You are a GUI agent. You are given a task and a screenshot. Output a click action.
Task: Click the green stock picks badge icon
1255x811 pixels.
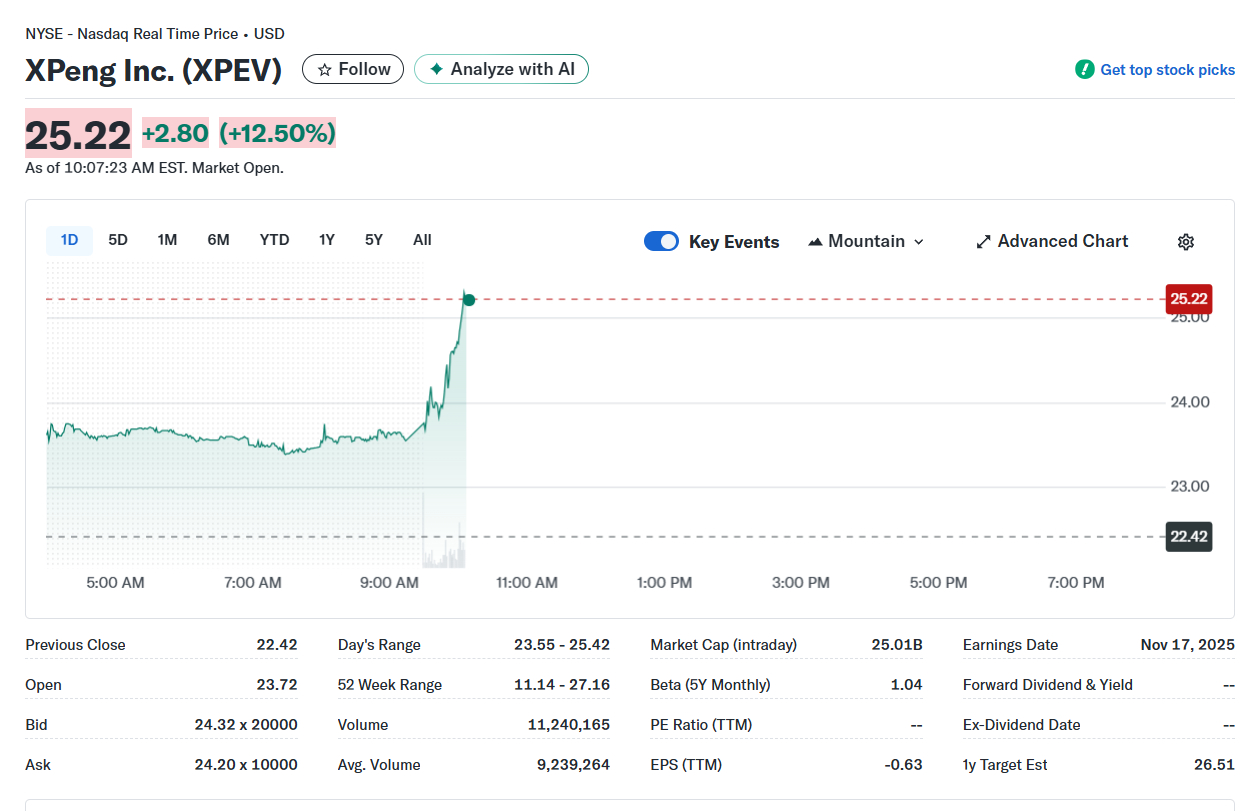click(1085, 69)
